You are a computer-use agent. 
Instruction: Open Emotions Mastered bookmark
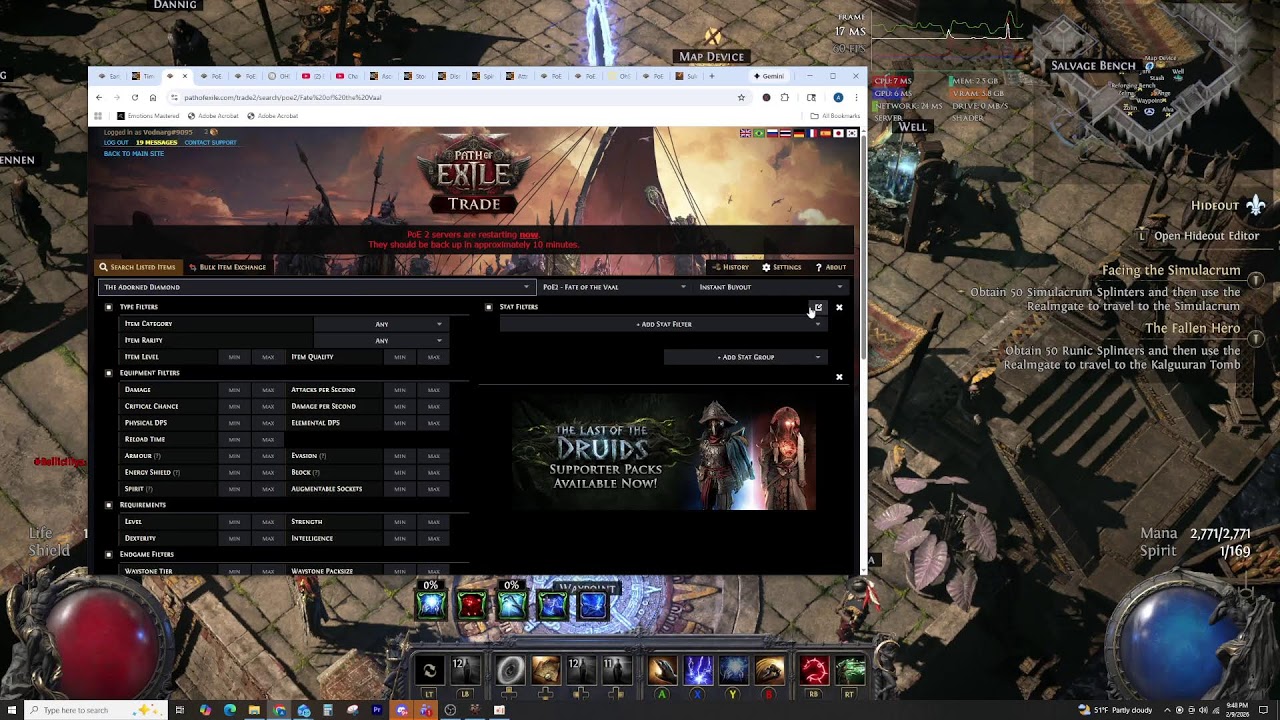click(149, 116)
